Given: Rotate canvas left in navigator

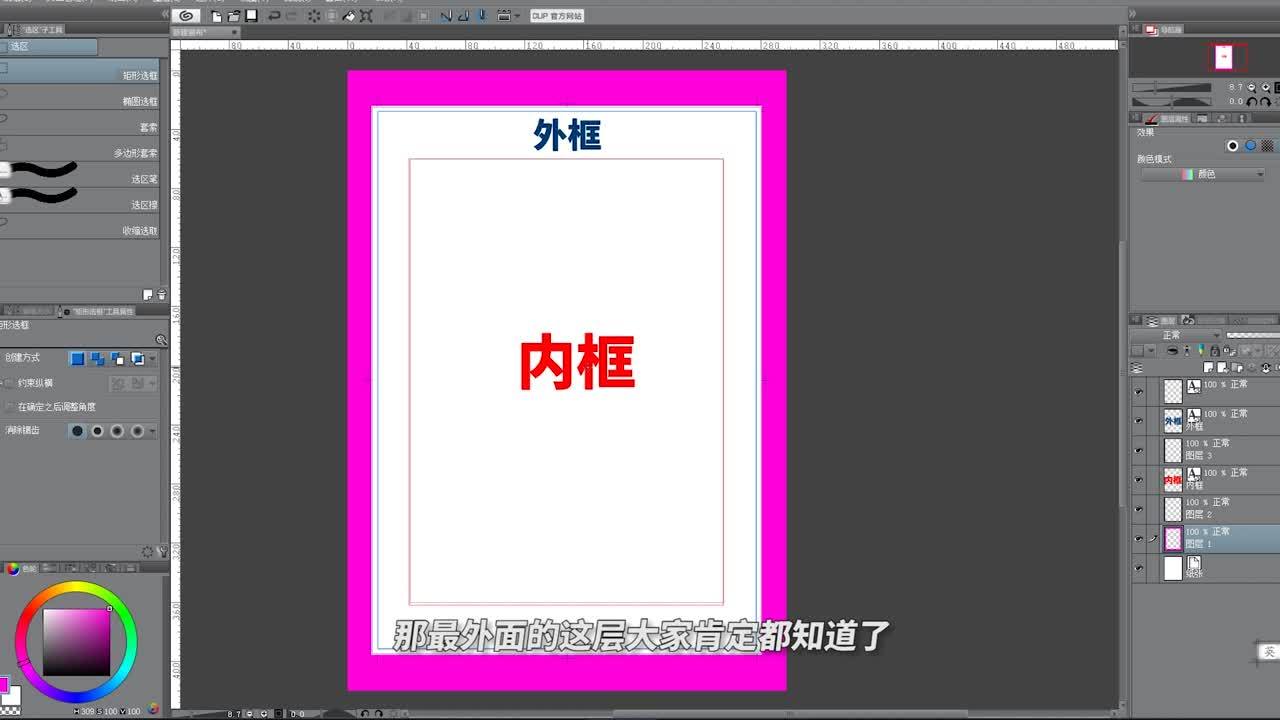Looking at the screenshot, I should pos(1253,101).
